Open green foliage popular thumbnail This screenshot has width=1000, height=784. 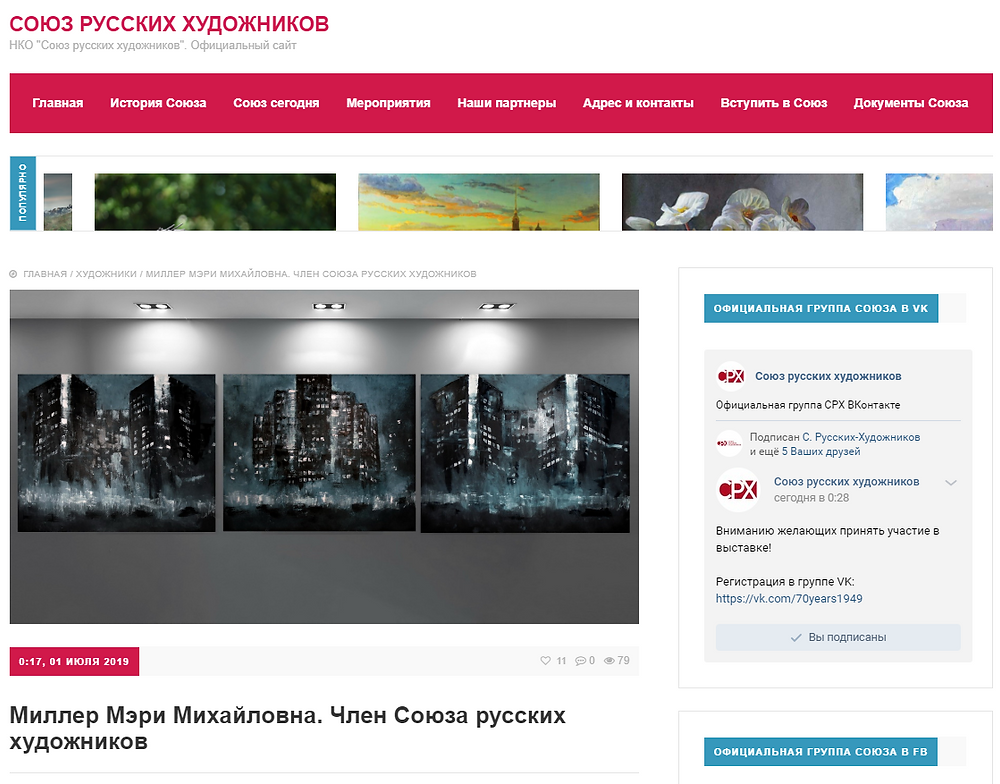pyautogui.click(x=215, y=202)
